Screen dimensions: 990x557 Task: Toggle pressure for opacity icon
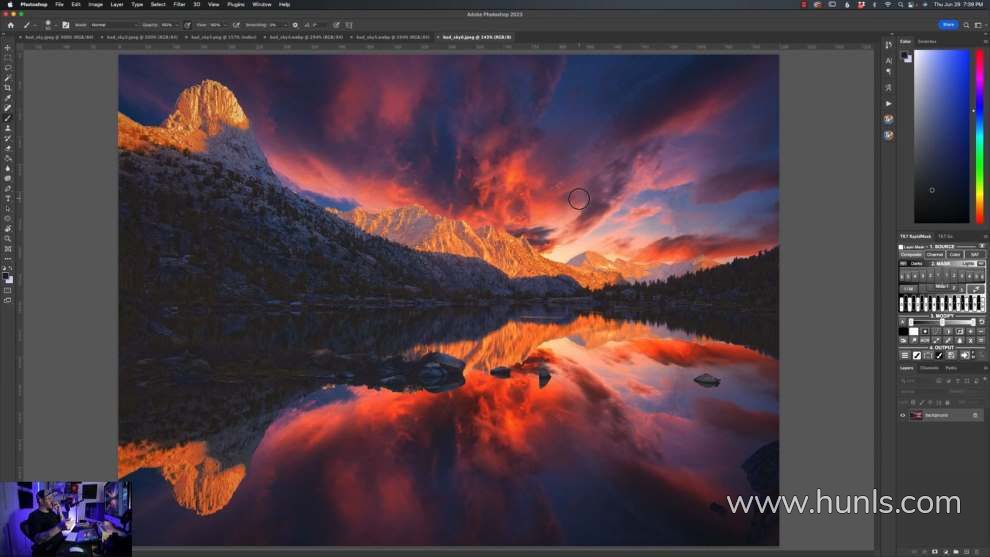187,25
